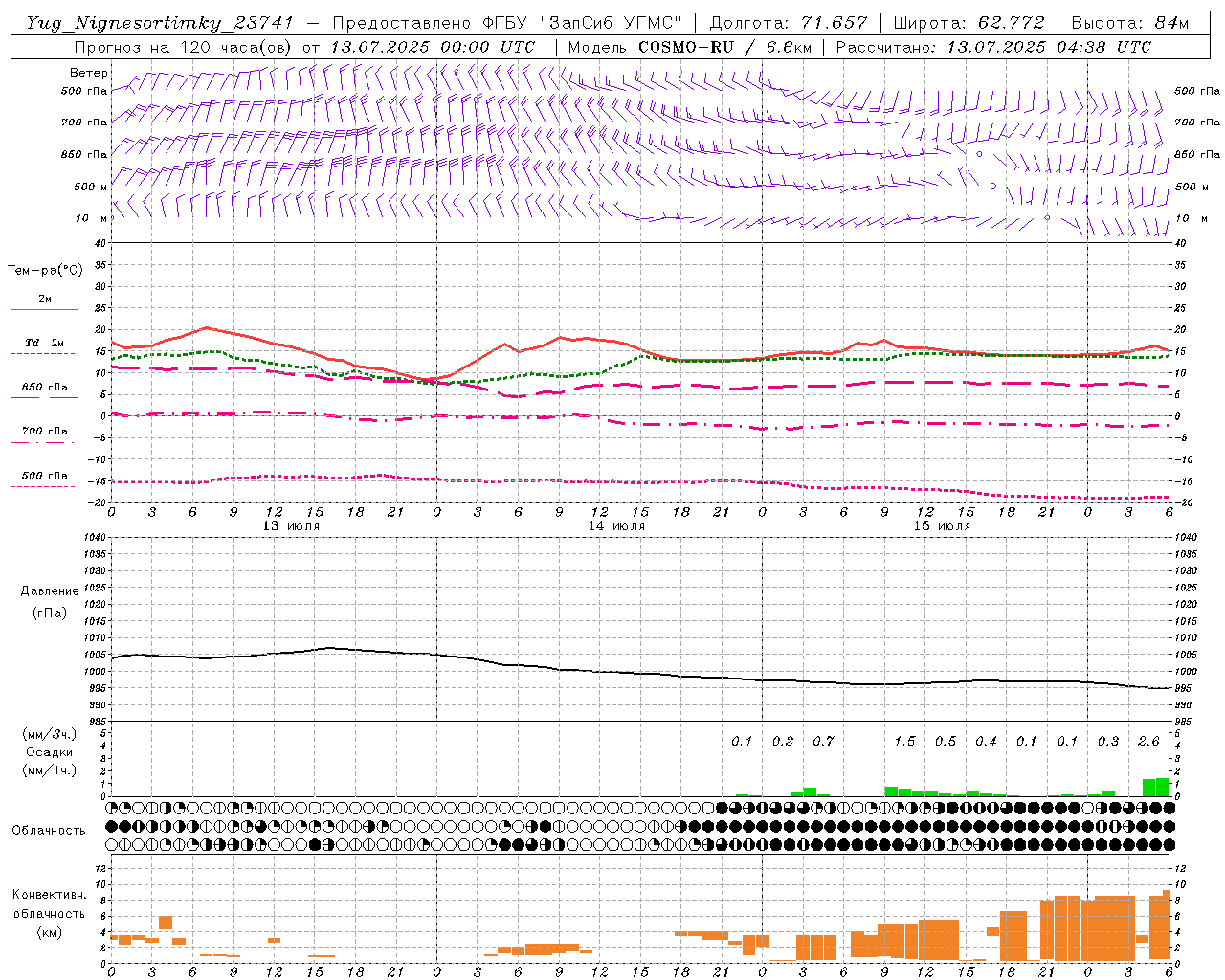Click the precipitation value 0.3
The image size is (1225, 980).
coord(1108,741)
